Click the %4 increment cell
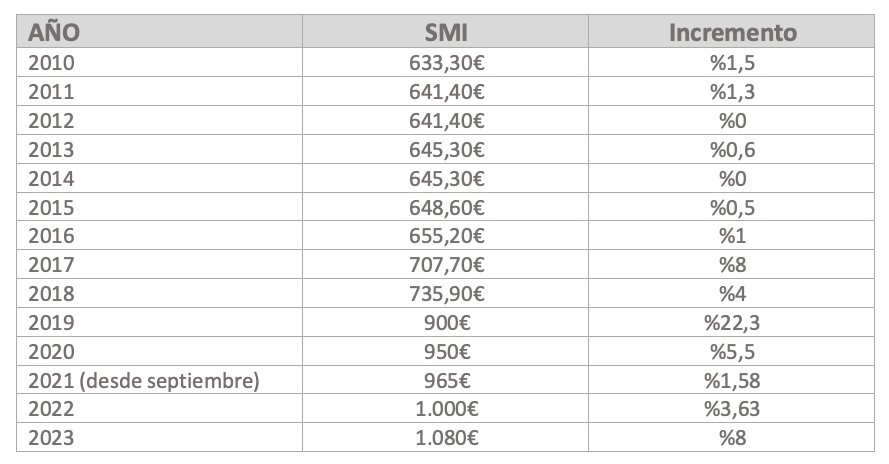This screenshot has width=889, height=464. click(x=732, y=293)
